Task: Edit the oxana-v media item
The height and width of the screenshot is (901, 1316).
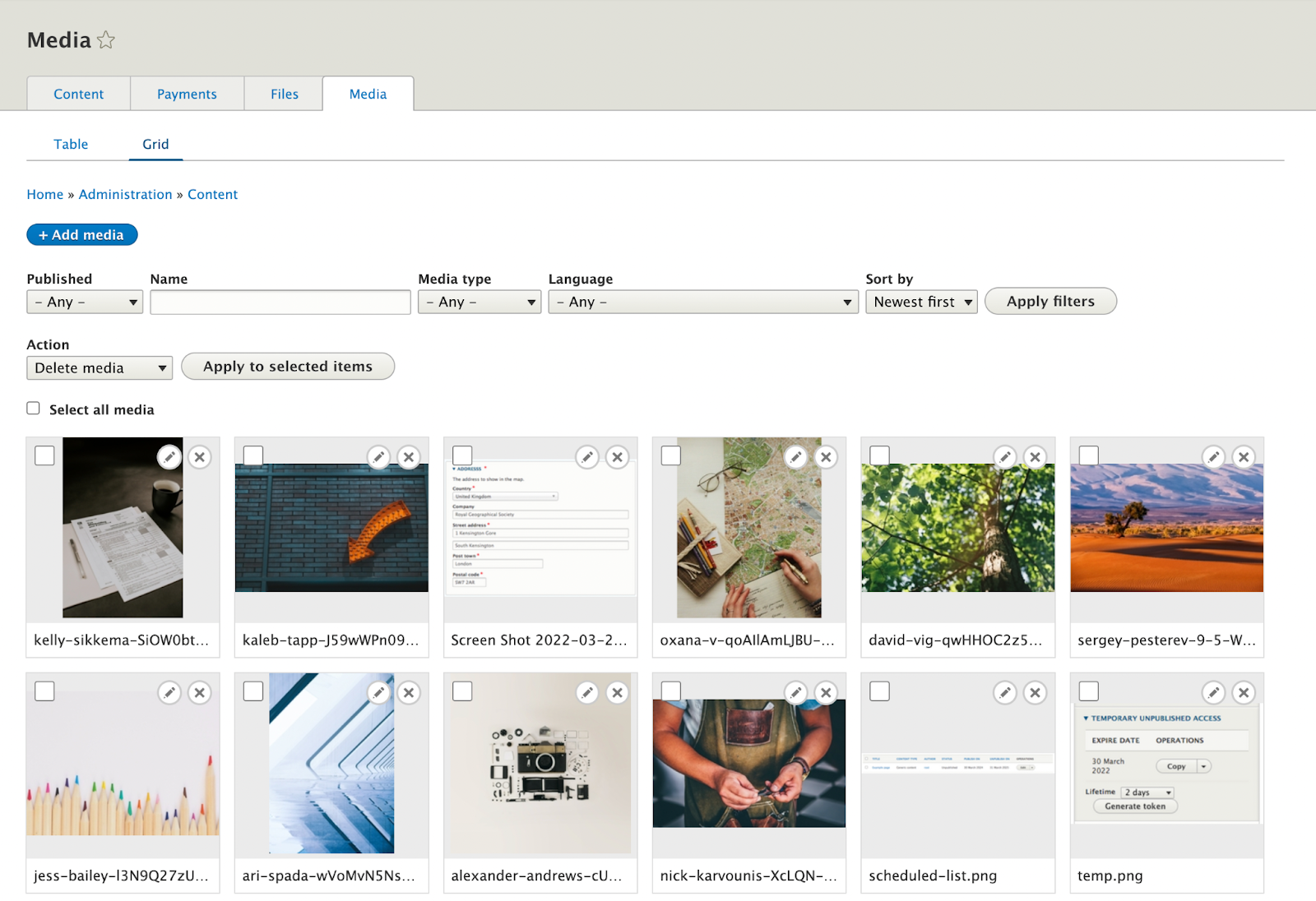Action: pos(796,457)
